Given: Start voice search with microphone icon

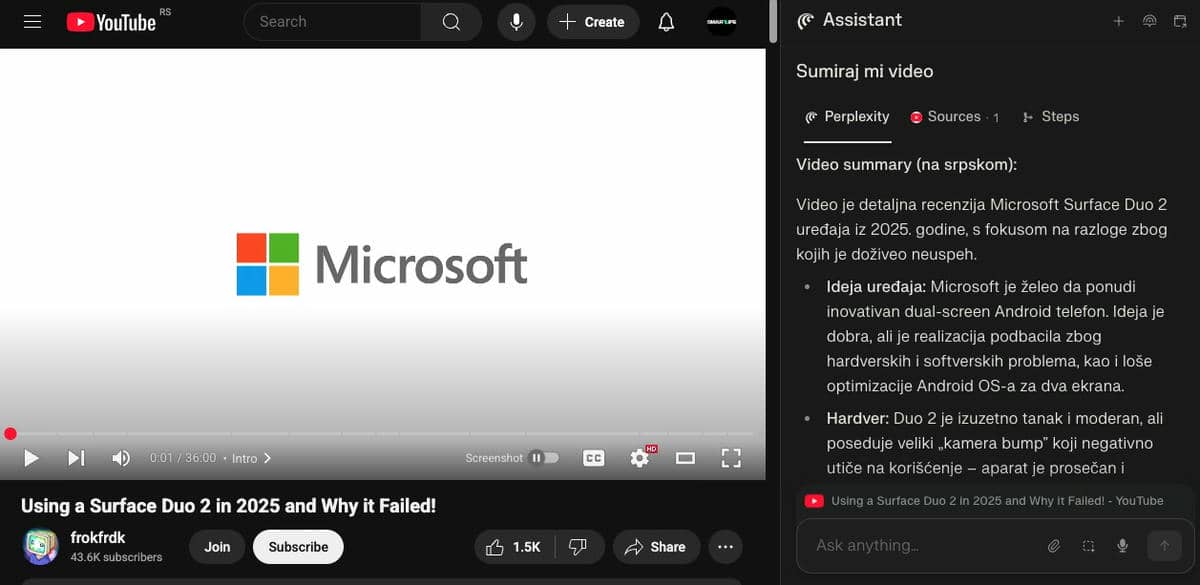Looking at the screenshot, I should coord(516,22).
